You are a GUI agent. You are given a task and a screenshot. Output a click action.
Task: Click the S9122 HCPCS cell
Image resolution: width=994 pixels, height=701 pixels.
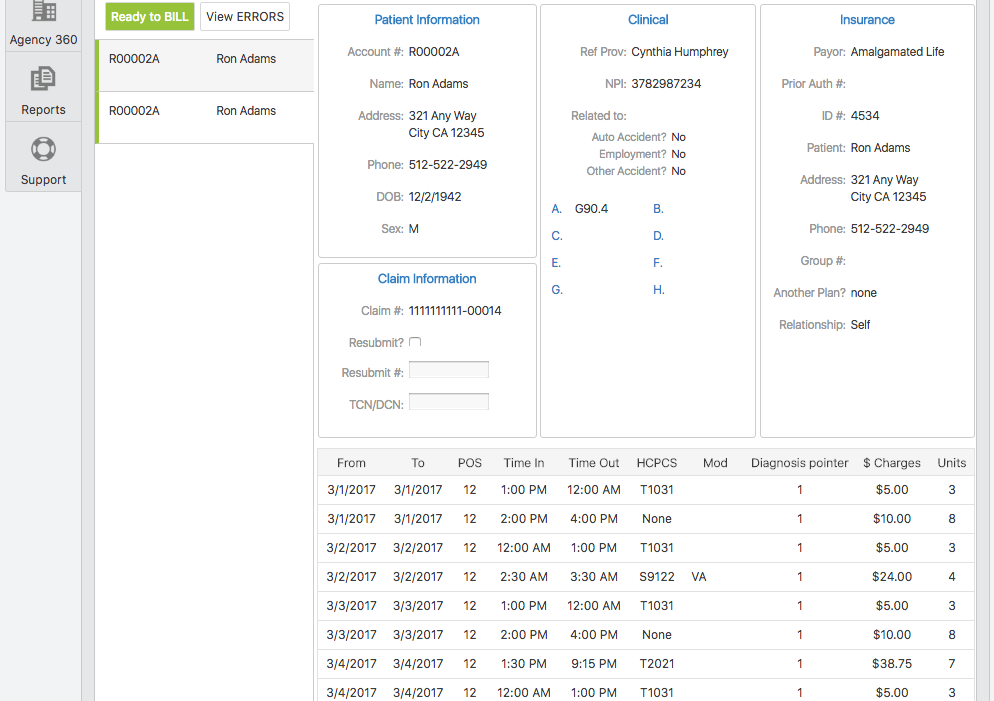pyautogui.click(x=657, y=577)
